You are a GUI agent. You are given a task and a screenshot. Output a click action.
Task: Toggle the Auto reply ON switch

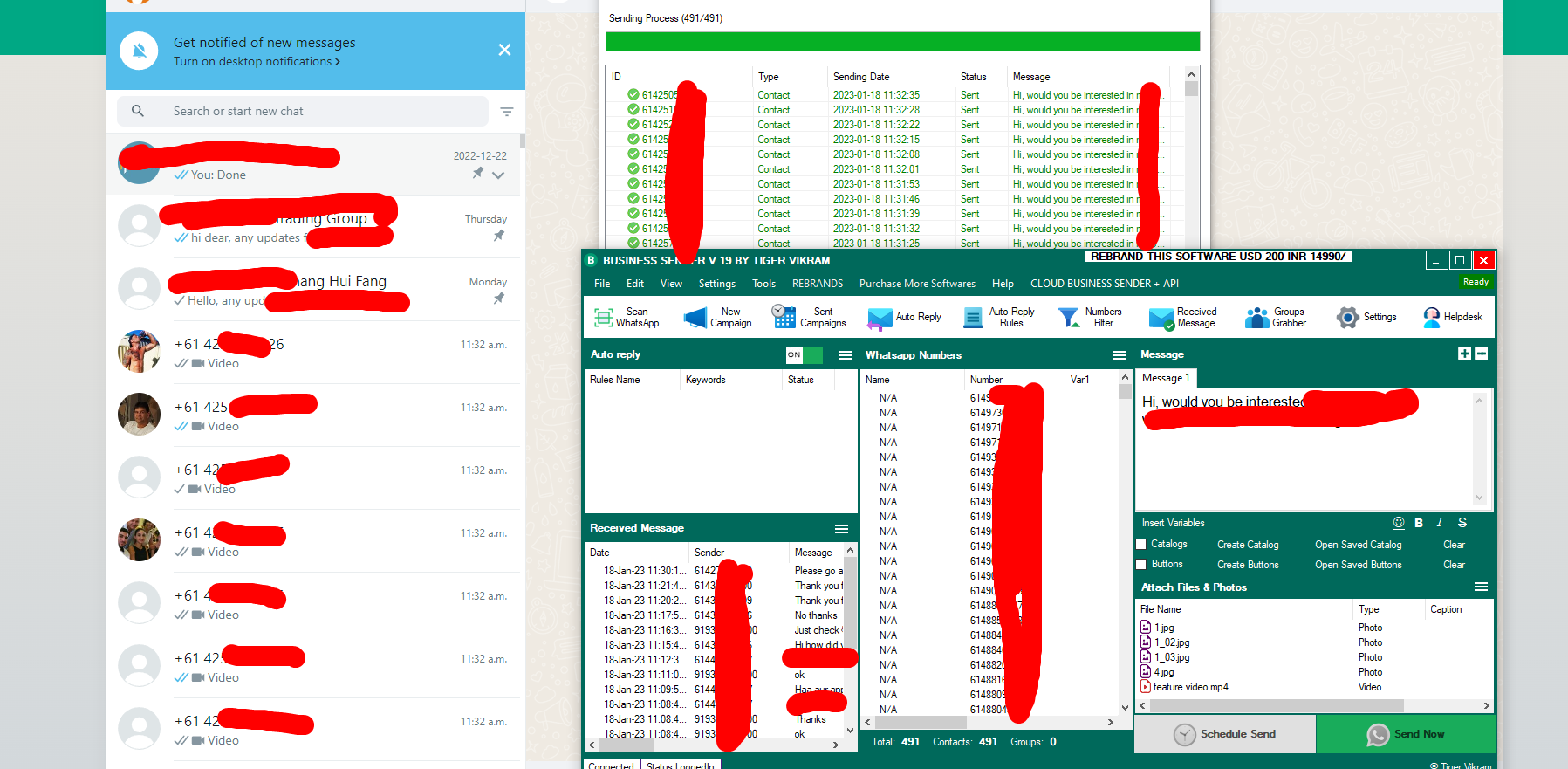tap(804, 354)
